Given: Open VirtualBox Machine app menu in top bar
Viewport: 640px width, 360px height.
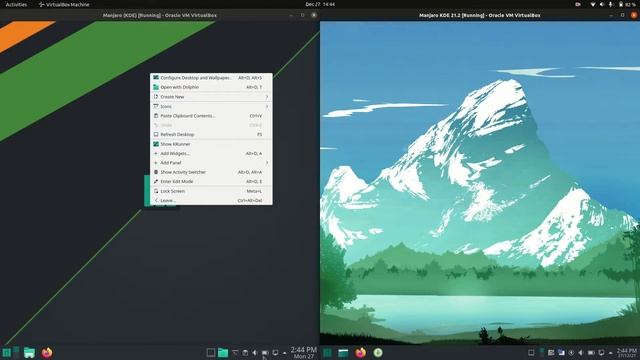Looking at the screenshot, I should pos(64,4).
